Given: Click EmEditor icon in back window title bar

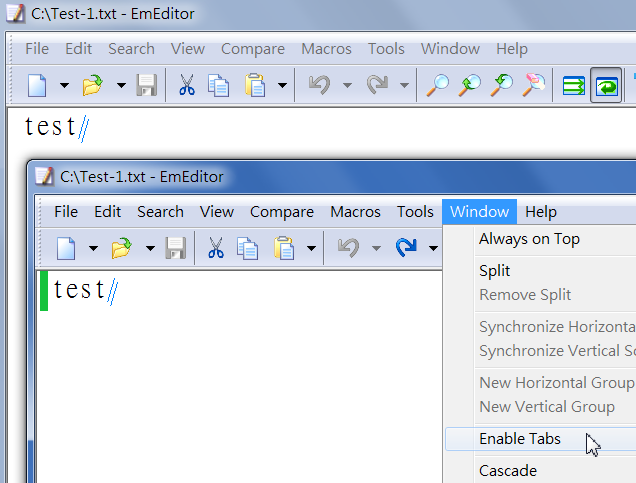Looking at the screenshot, I should tap(15, 13).
